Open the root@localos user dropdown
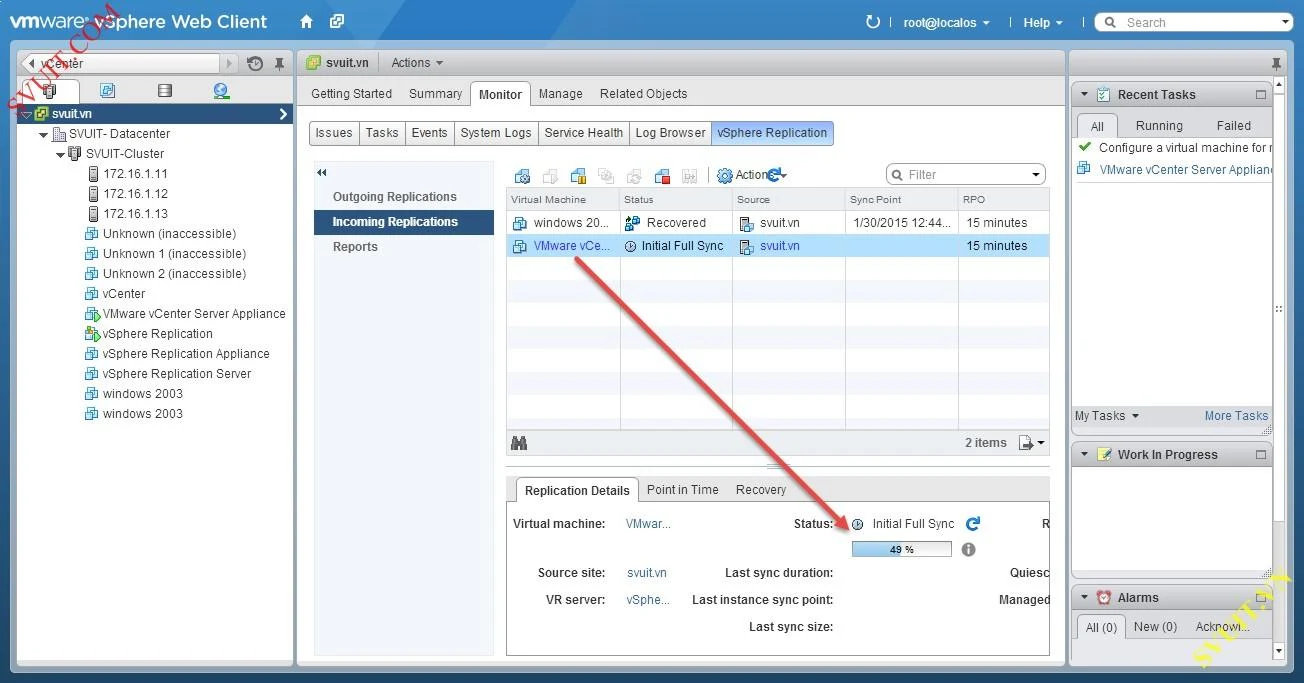 point(946,22)
